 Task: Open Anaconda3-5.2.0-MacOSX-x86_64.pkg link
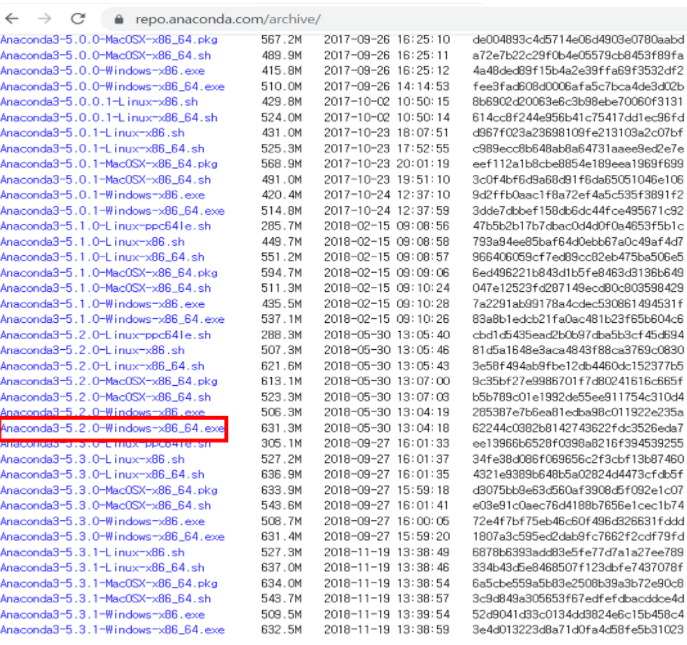[109, 382]
